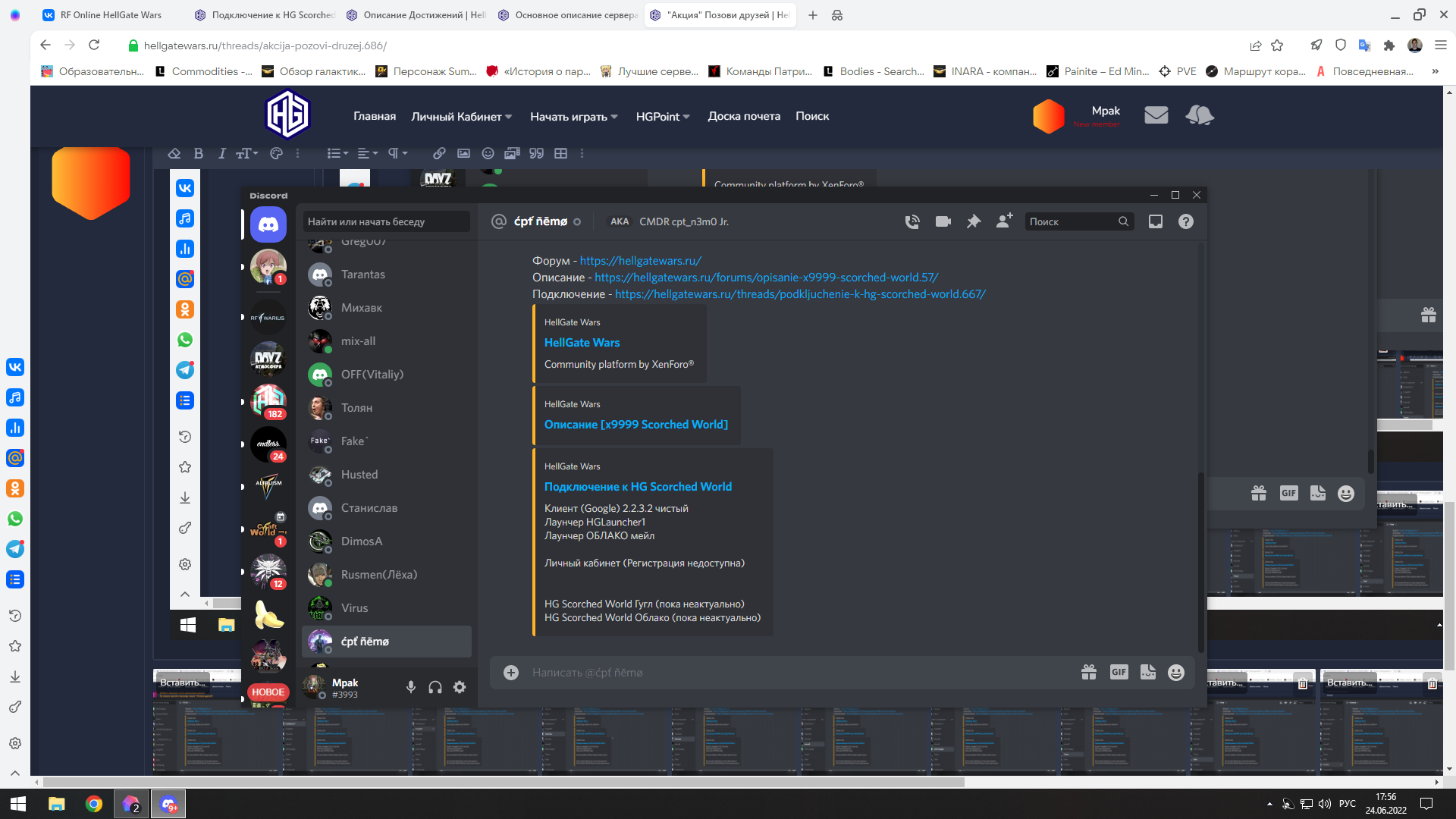The width and height of the screenshot is (1456, 819).
Task: Toggle the rocket turbo mode icon
Action: coord(1316,45)
